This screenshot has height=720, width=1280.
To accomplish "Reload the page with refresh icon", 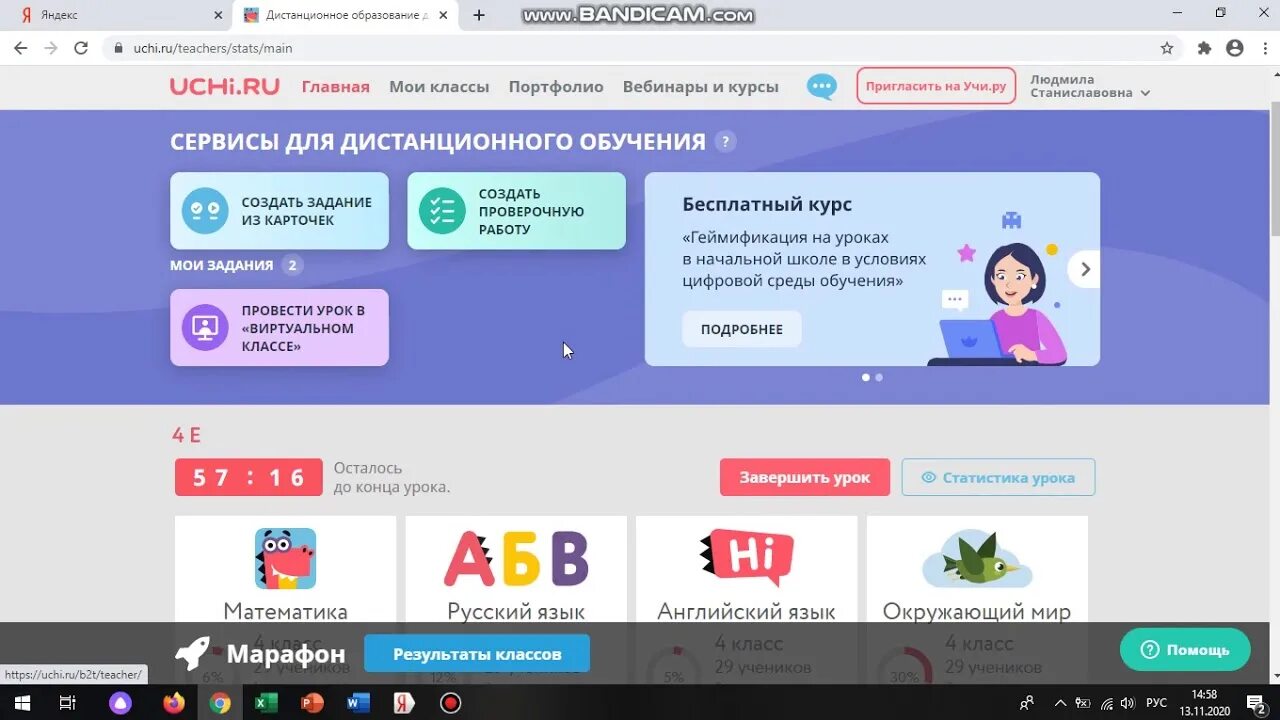I will pyautogui.click(x=82, y=48).
